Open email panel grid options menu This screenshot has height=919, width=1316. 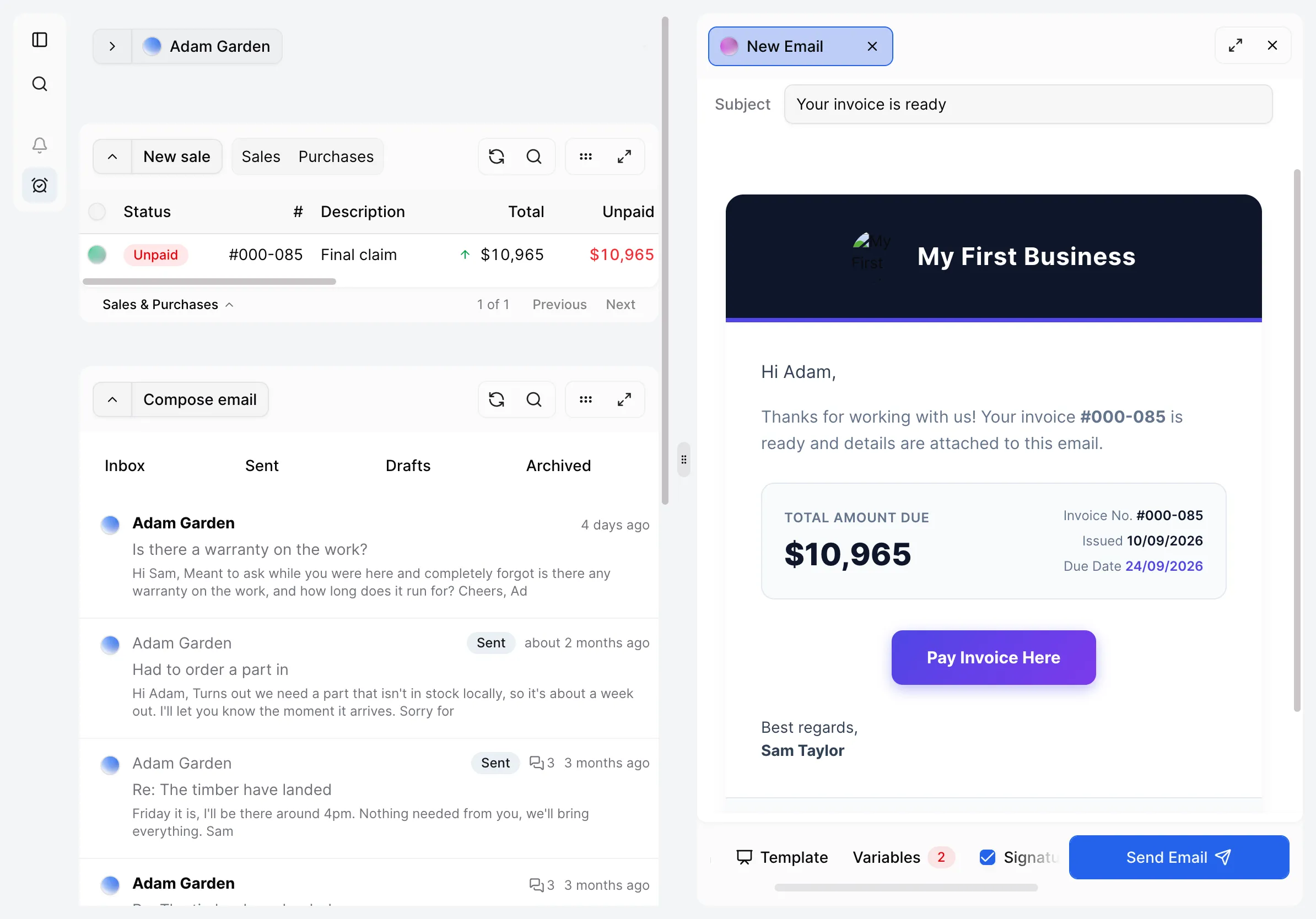coord(585,399)
